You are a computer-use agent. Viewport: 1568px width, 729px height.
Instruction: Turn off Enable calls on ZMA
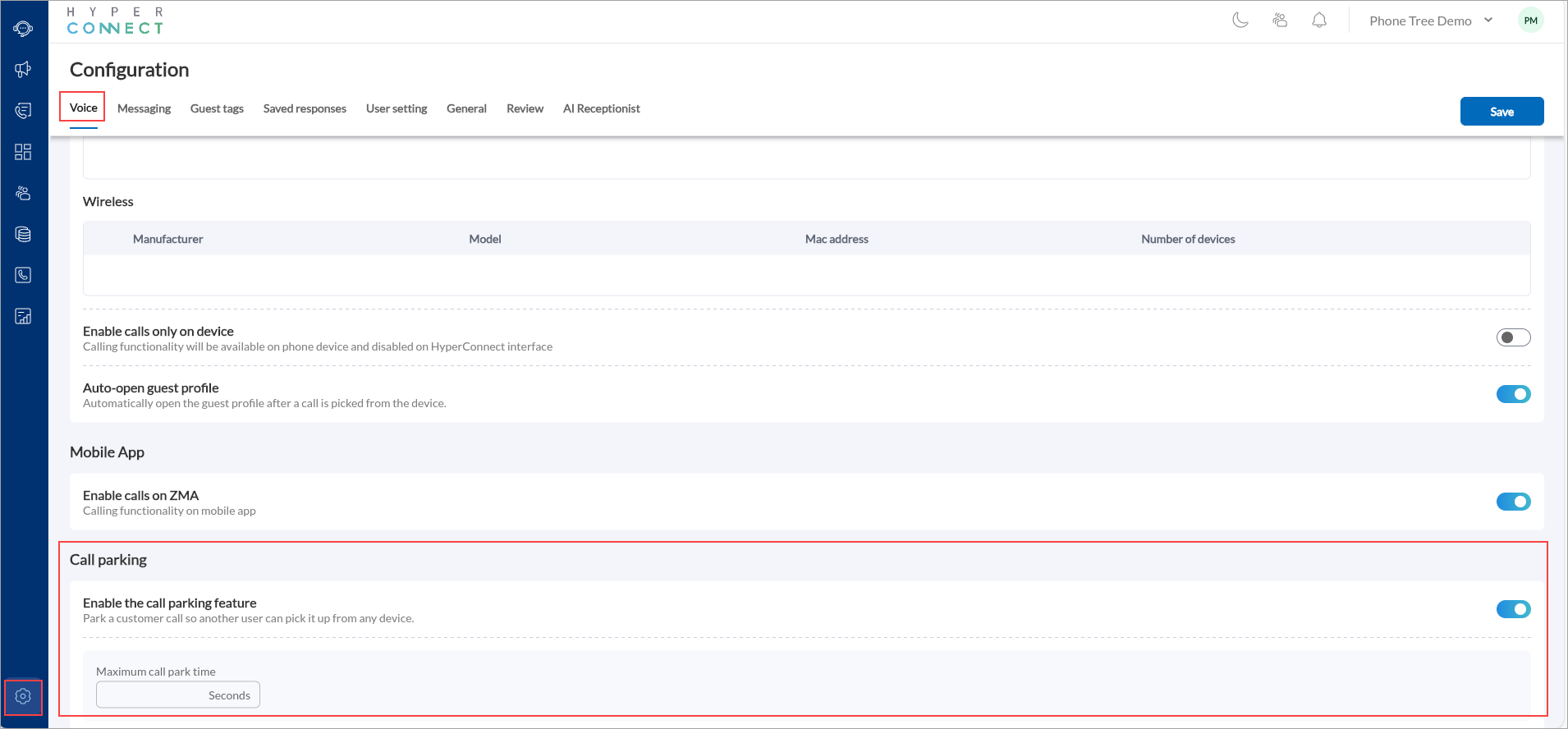coord(1513,502)
